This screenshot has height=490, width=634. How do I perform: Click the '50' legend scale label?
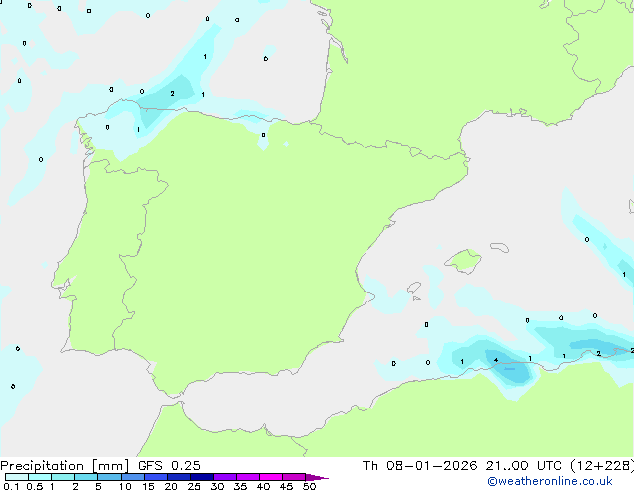click(309, 486)
